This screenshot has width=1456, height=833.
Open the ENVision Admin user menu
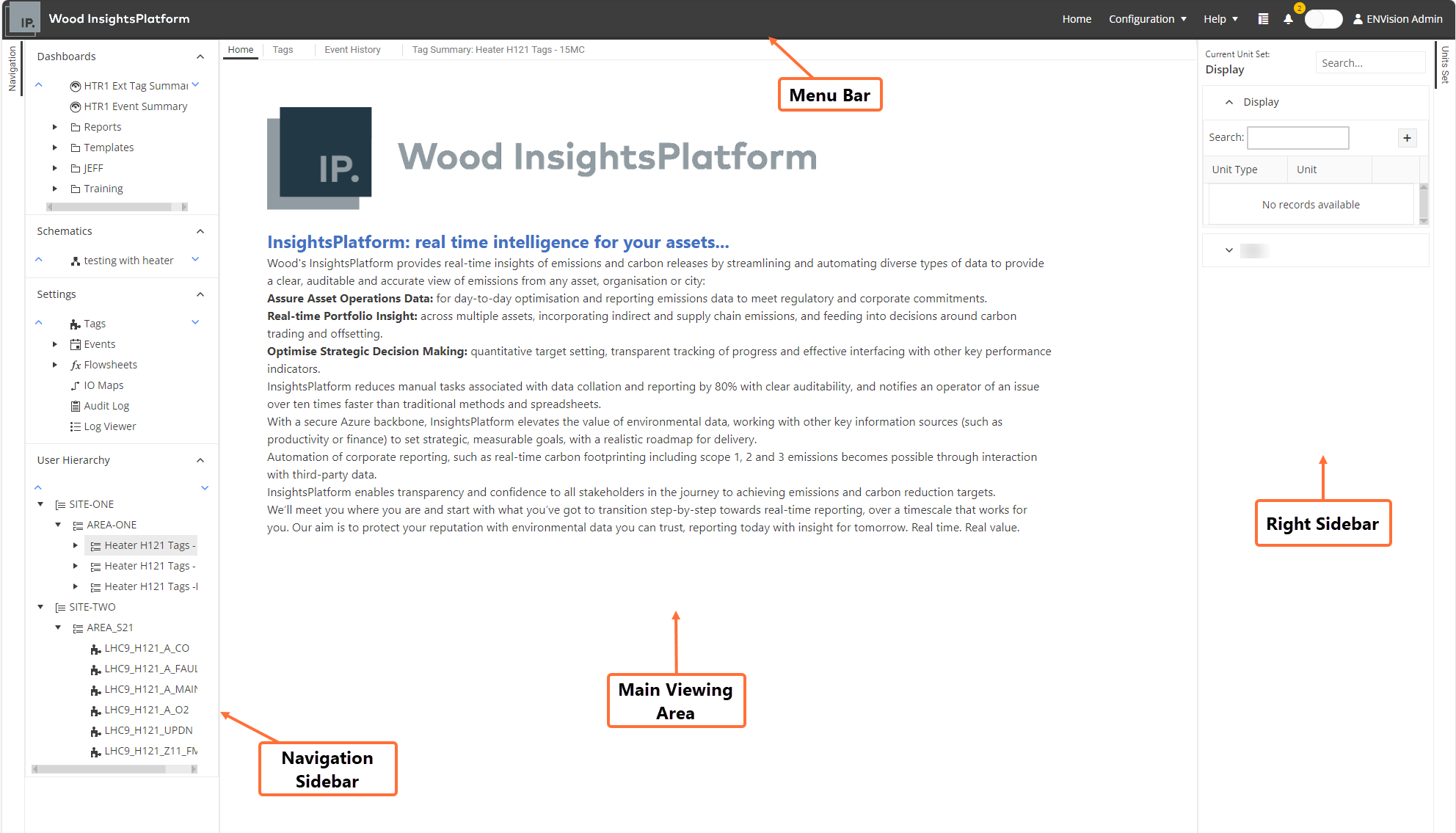click(1397, 19)
